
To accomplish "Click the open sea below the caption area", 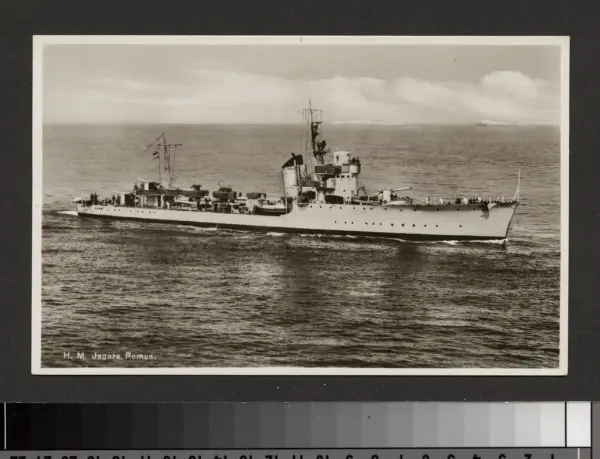I will pyautogui.click(x=300, y=330).
